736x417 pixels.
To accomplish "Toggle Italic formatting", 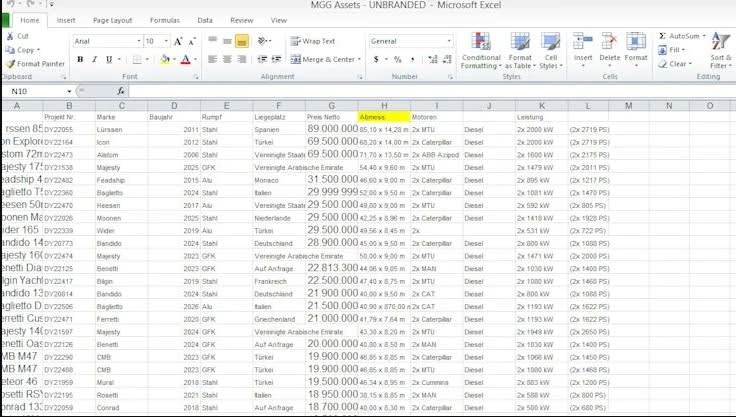I will pyautogui.click(x=94, y=60).
